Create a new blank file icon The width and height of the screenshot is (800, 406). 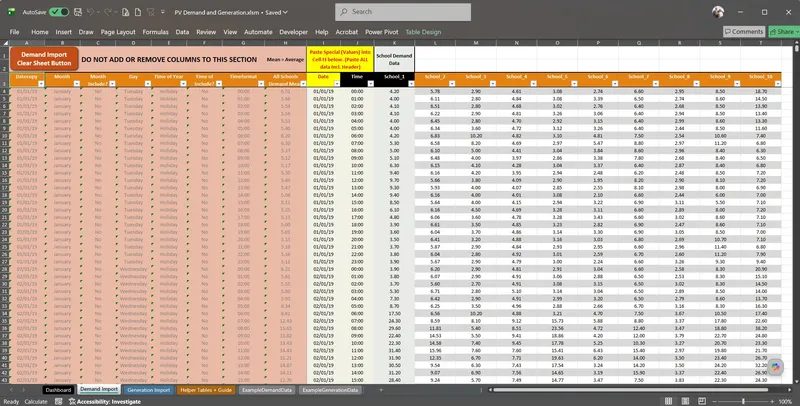[137, 12]
